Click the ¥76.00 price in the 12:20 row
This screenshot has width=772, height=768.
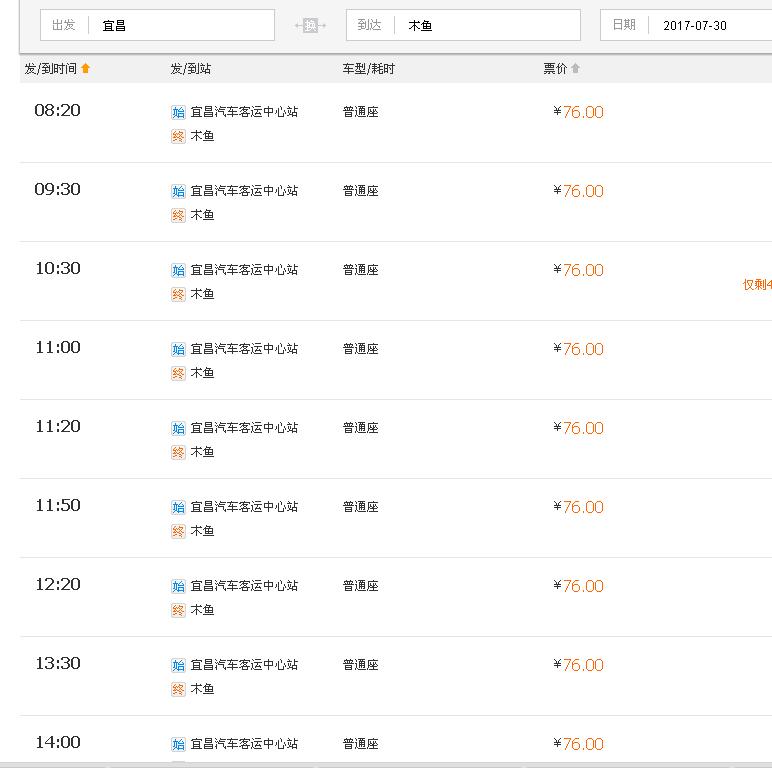click(x=579, y=586)
